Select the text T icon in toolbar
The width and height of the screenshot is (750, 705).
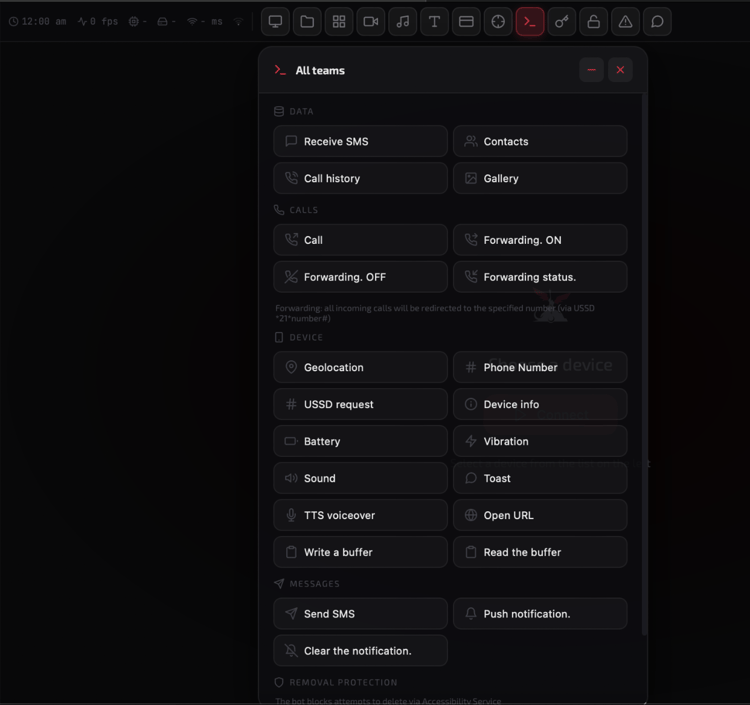[434, 22]
